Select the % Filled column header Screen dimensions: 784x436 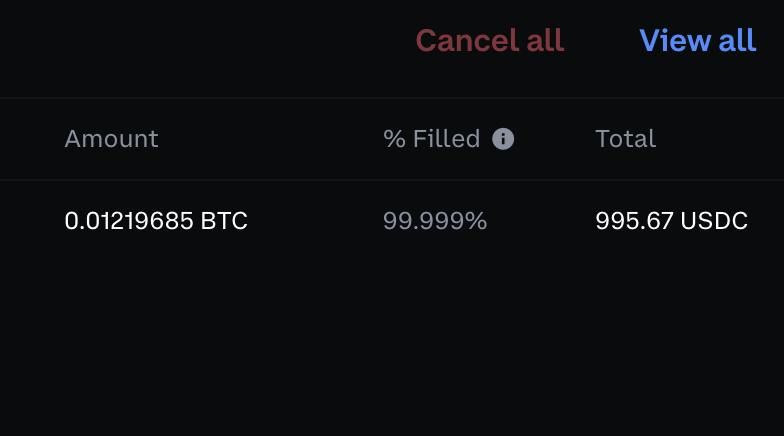[432, 139]
